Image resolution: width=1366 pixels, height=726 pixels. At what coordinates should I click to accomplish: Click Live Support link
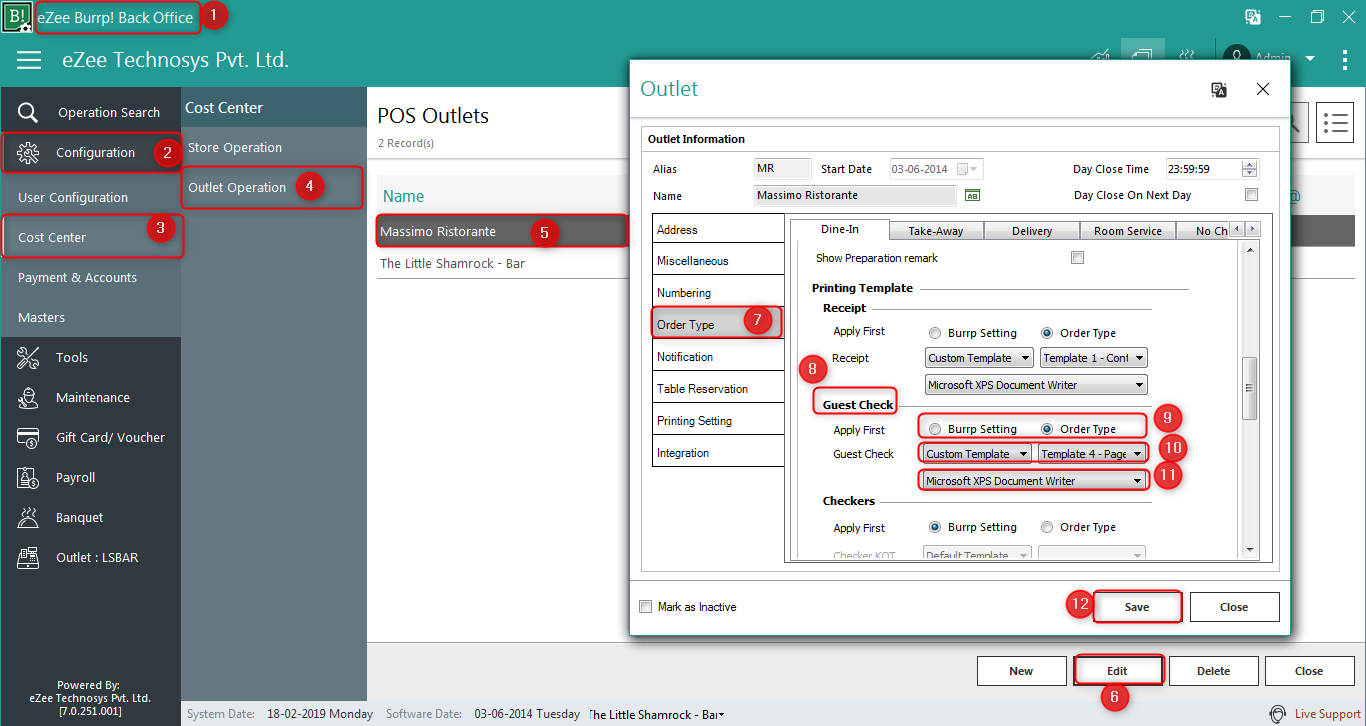point(1327,714)
